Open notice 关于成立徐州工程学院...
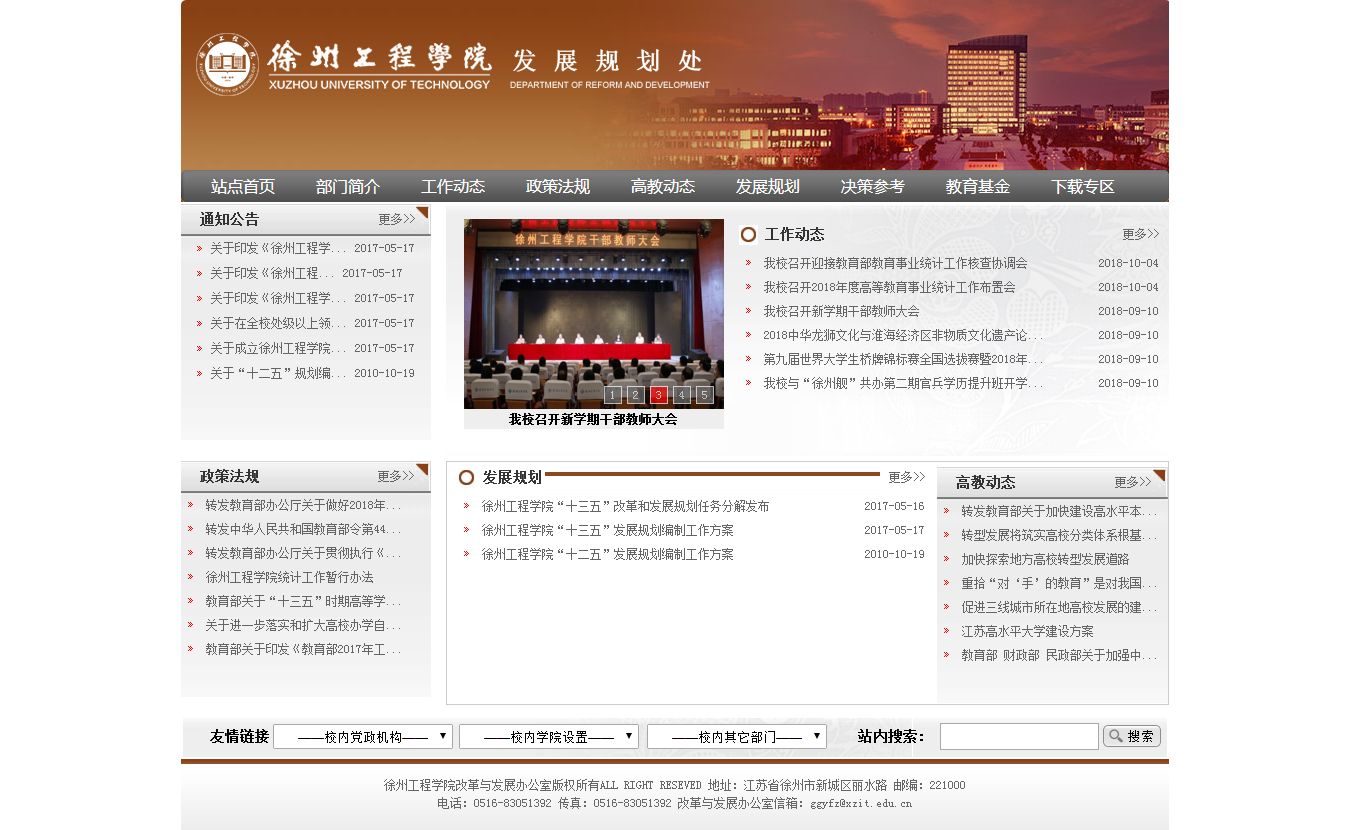 coord(278,348)
